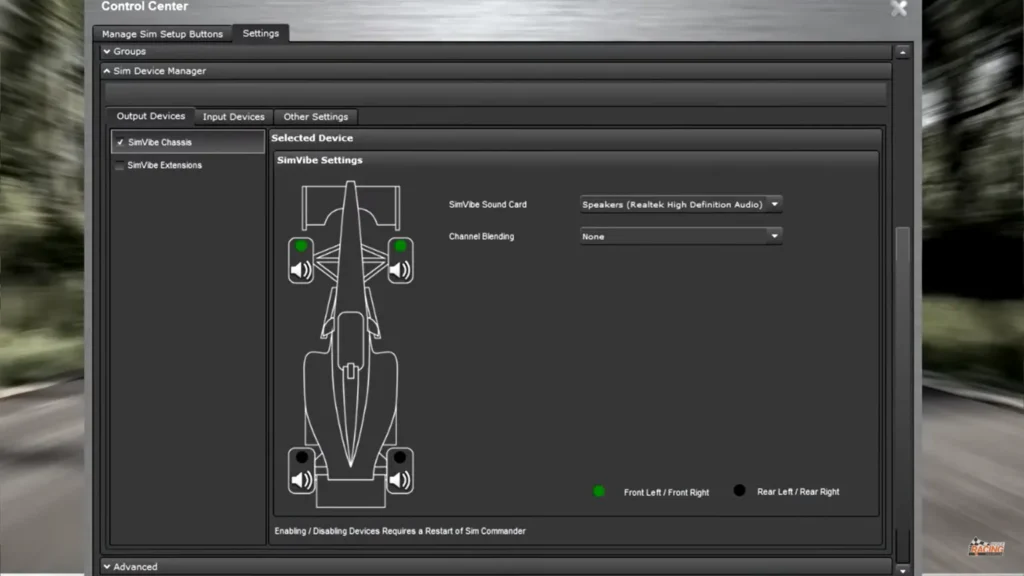Image resolution: width=1024 pixels, height=576 pixels.
Task: Click the scrollbar down arrow
Action: 903,570
